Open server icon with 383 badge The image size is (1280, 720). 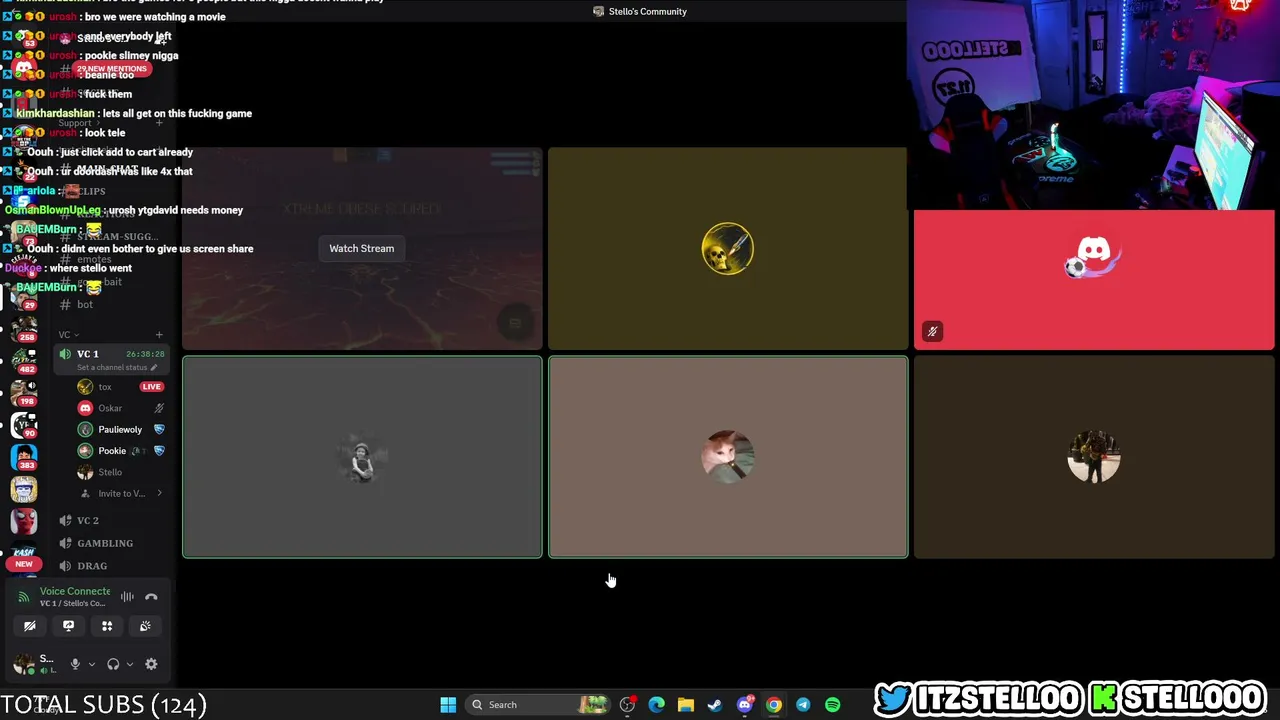[x=24, y=457]
